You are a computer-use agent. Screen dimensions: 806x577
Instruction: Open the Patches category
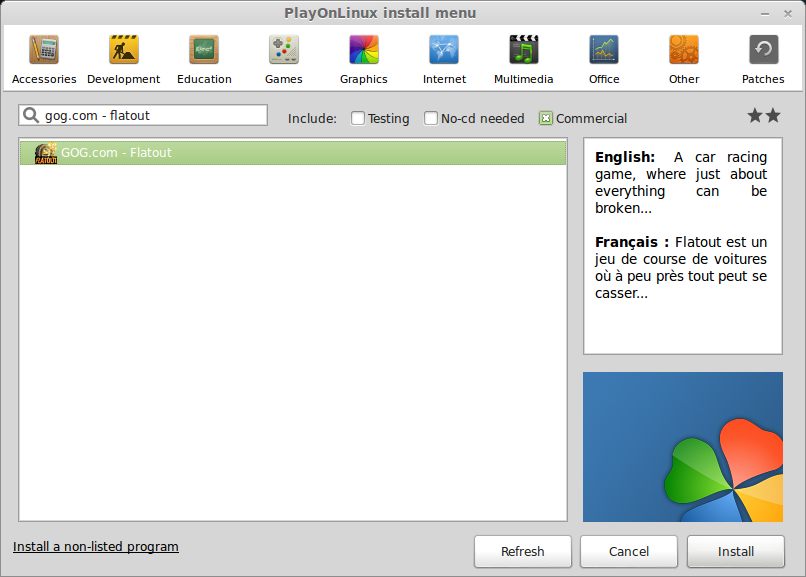click(763, 59)
